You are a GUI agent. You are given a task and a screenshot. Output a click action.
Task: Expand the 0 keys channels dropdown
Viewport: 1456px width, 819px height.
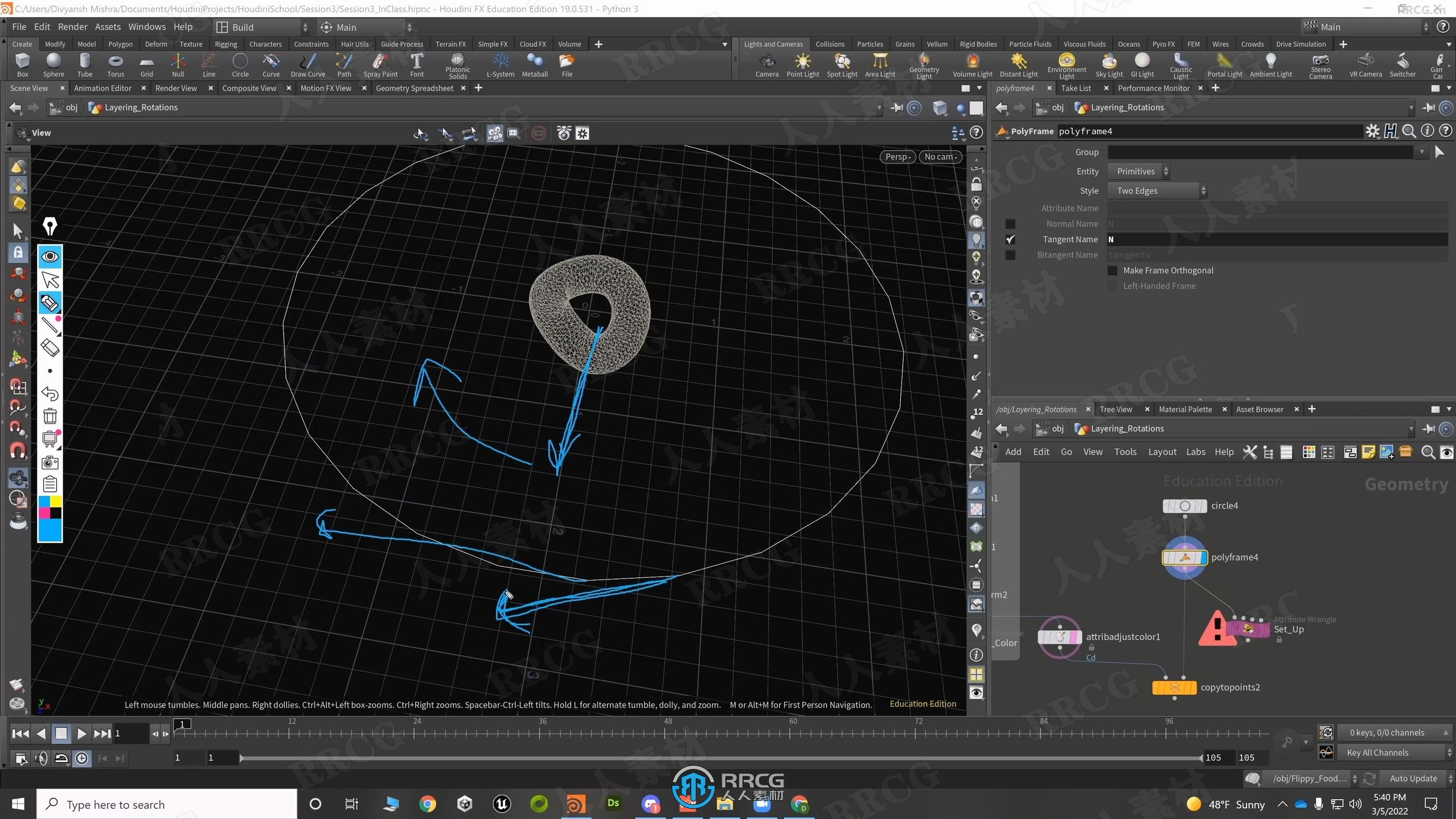click(1394, 733)
